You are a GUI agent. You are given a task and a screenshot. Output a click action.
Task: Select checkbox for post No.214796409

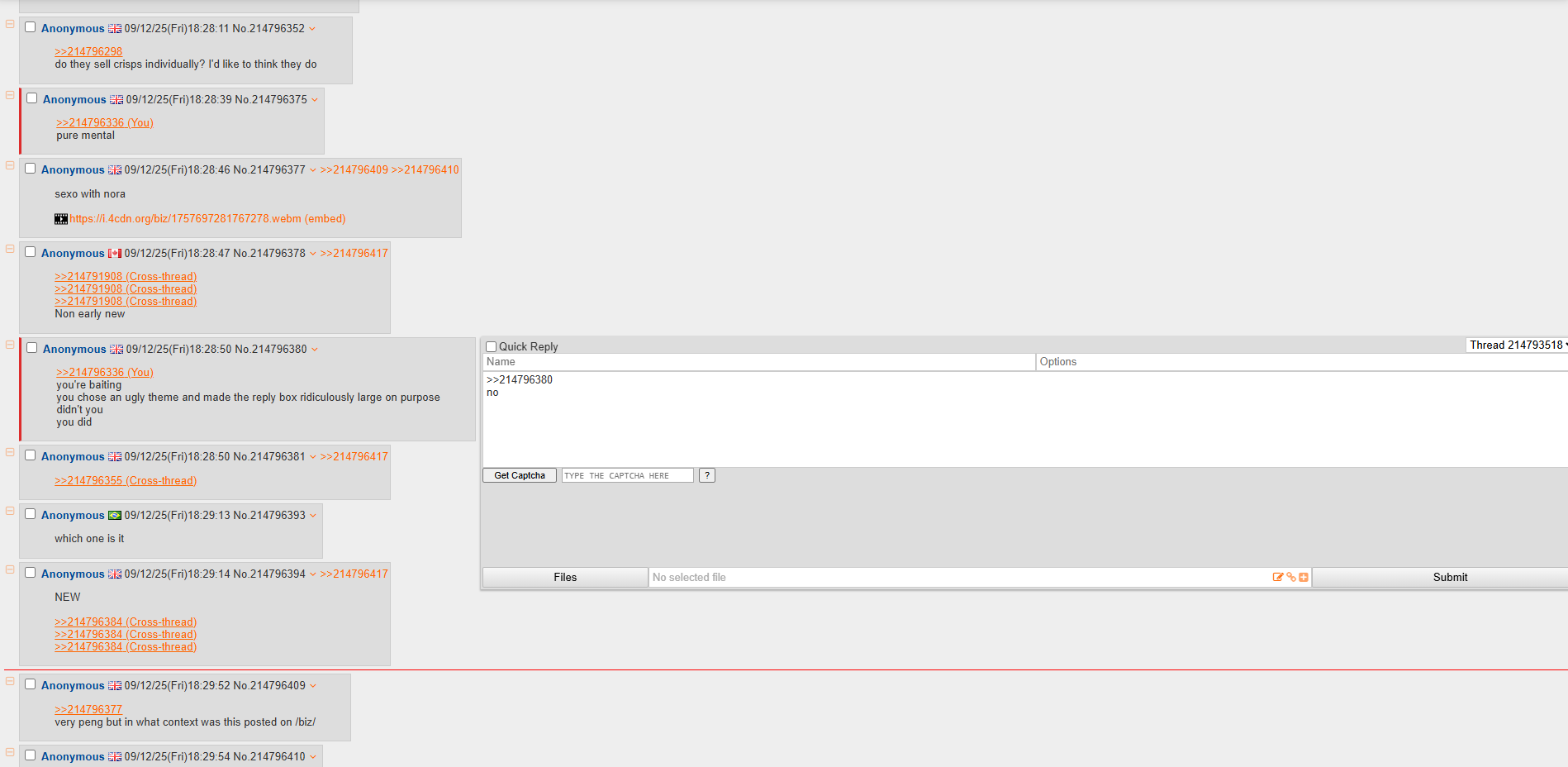[x=31, y=684]
